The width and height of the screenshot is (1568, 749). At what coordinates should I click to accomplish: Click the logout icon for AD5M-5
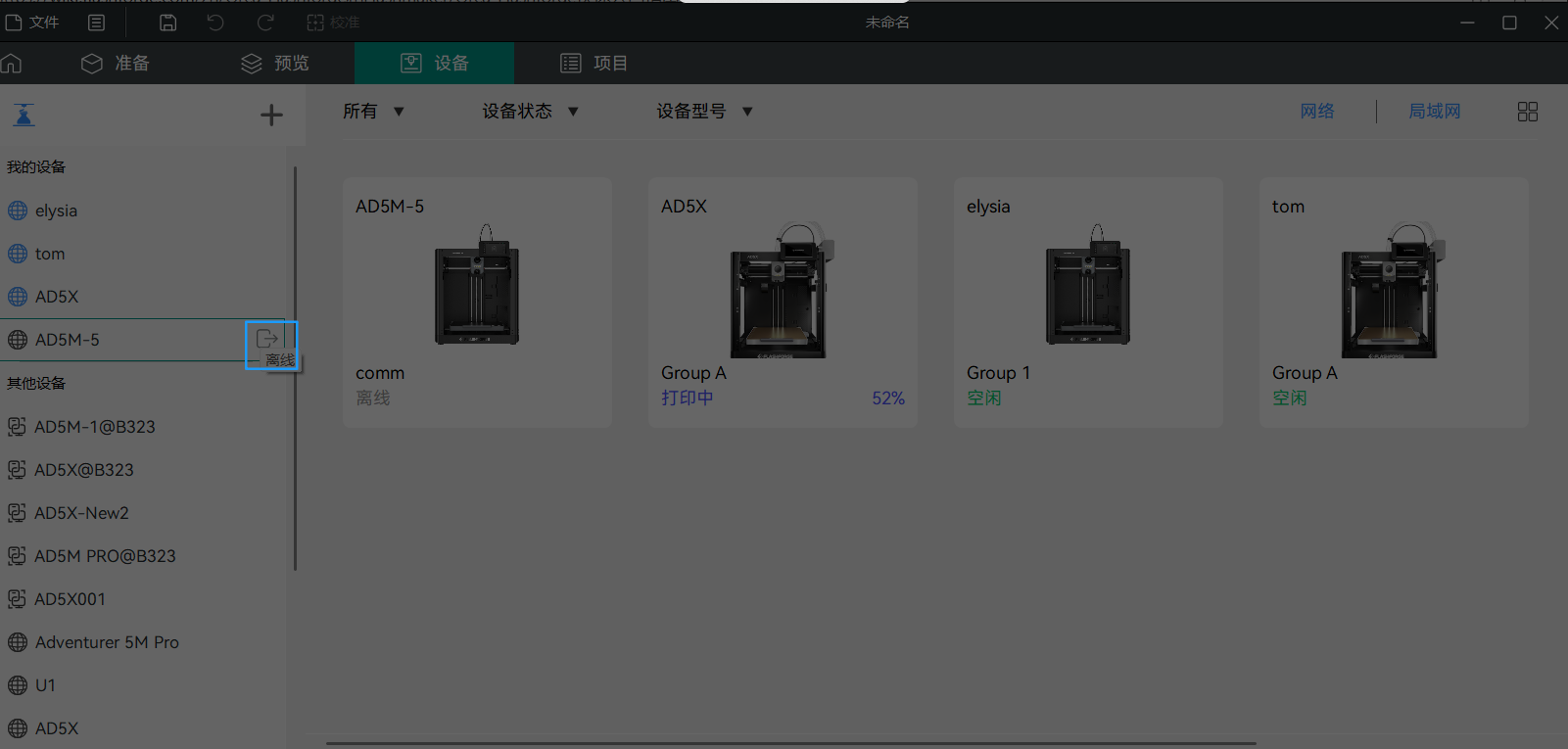tap(266, 339)
